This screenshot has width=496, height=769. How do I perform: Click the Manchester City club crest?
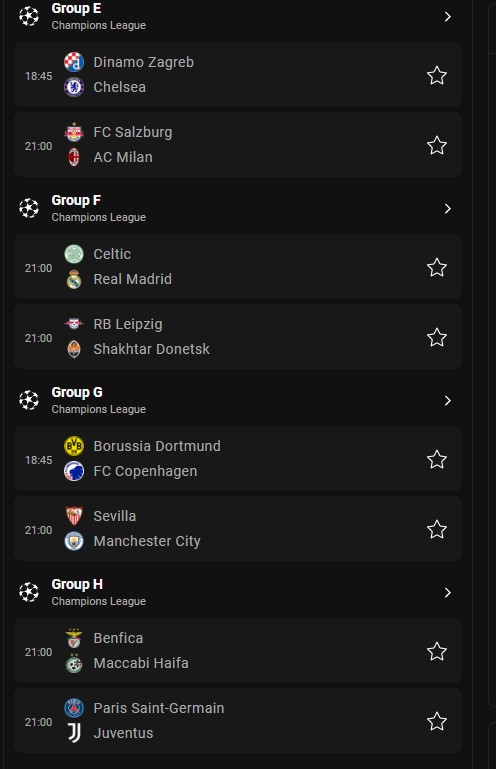pos(74,541)
